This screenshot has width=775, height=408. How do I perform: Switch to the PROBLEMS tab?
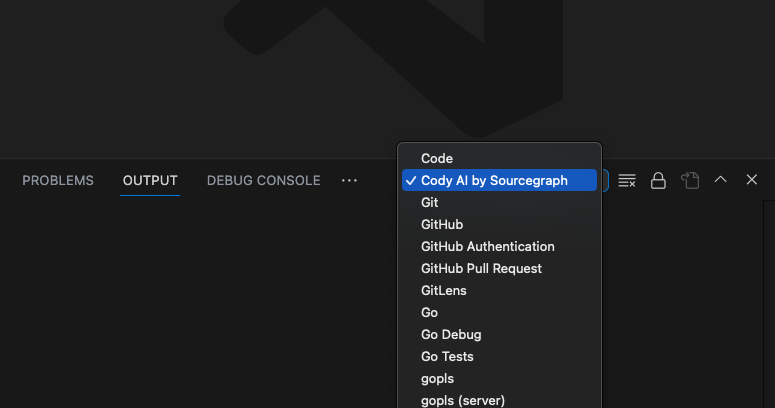[58, 181]
